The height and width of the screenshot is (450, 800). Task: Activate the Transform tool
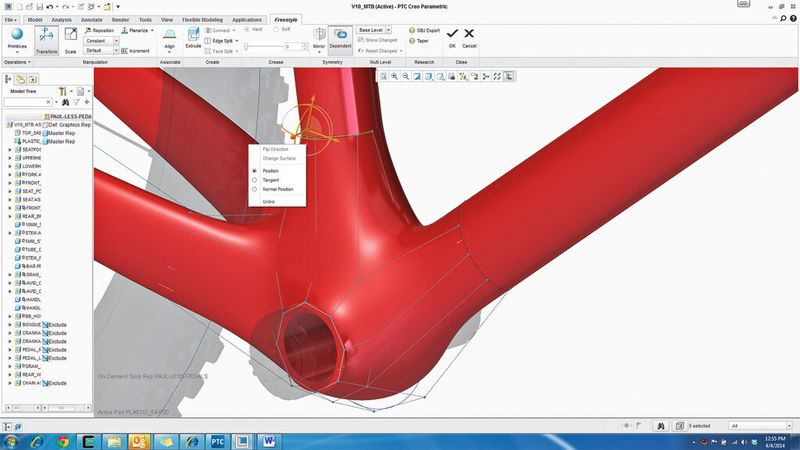point(44,38)
